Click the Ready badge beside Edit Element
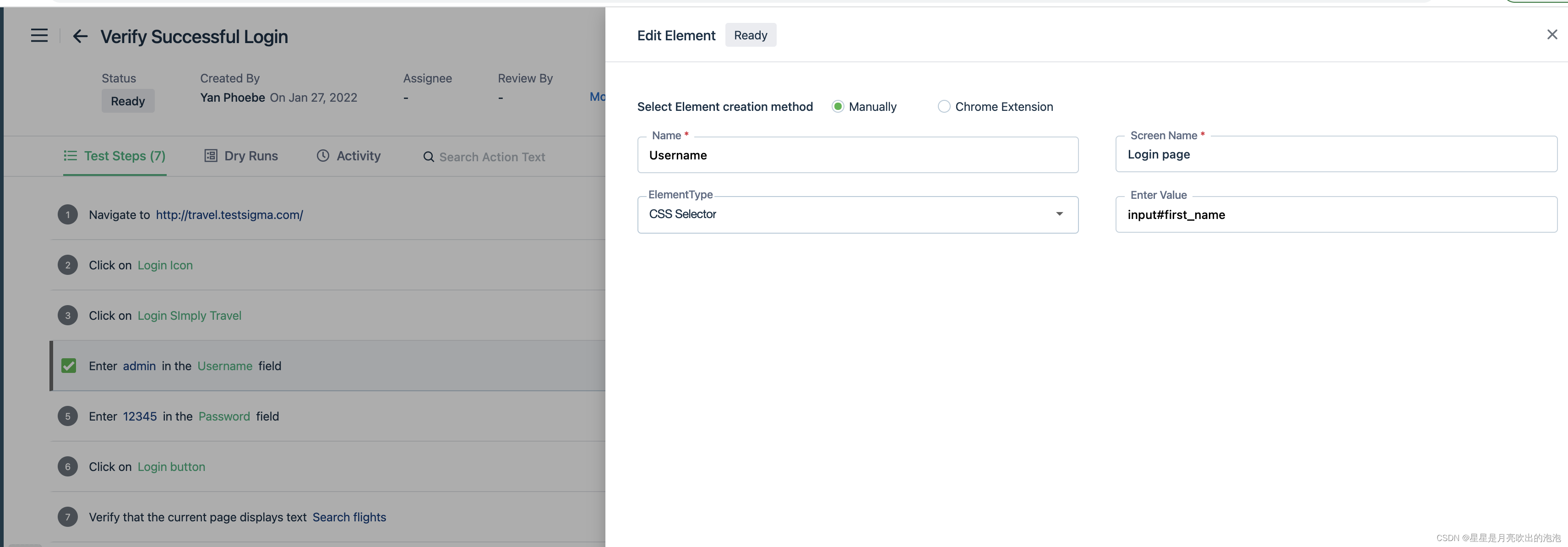The width and height of the screenshot is (1568, 547). tap(751, 35)
